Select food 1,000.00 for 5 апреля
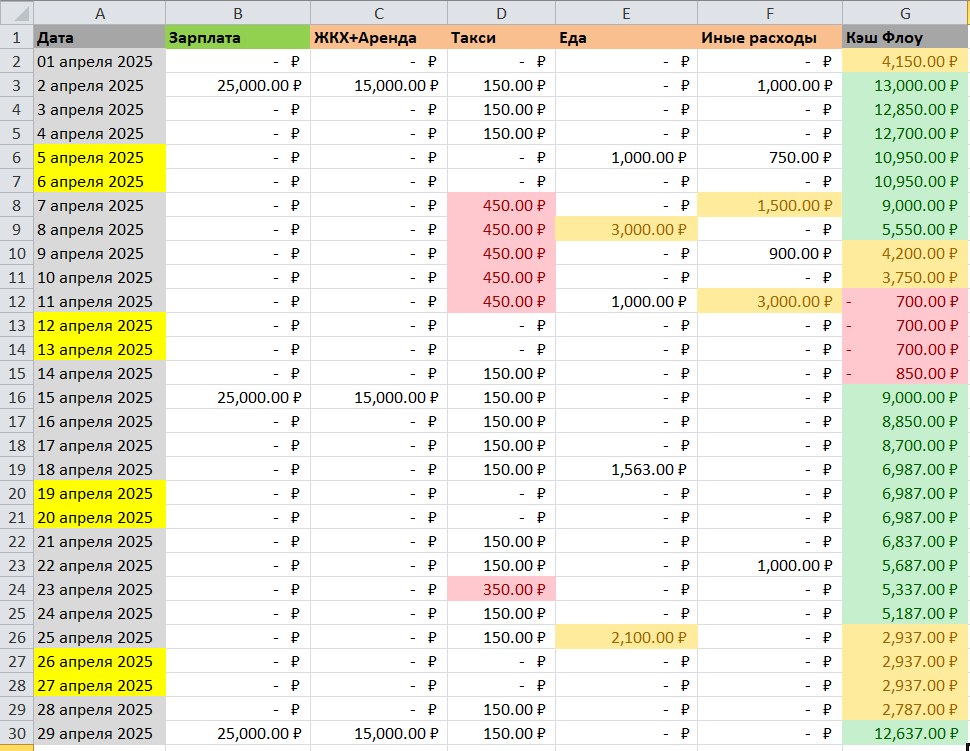 point(626,157)
